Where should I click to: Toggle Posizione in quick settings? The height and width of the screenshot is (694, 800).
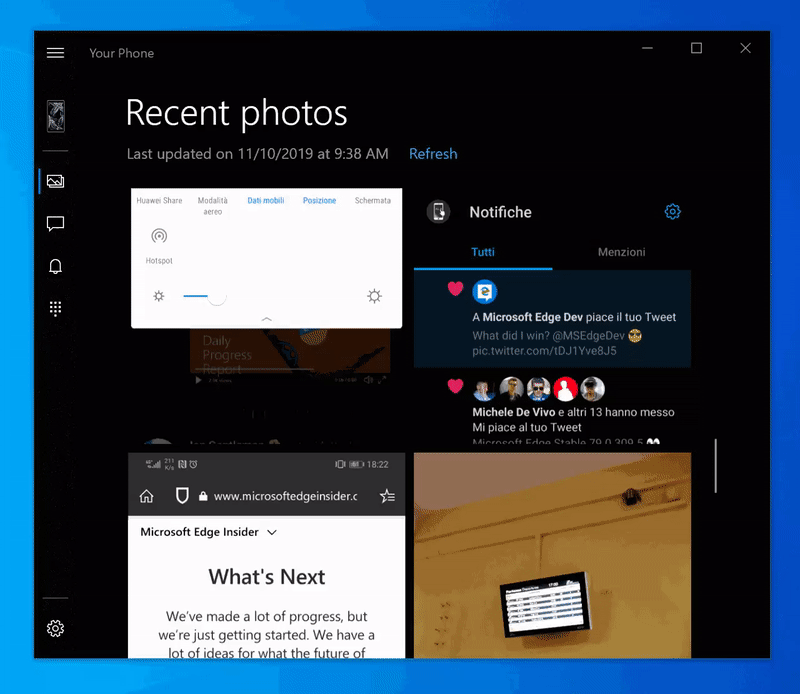[x=320, y=201]
